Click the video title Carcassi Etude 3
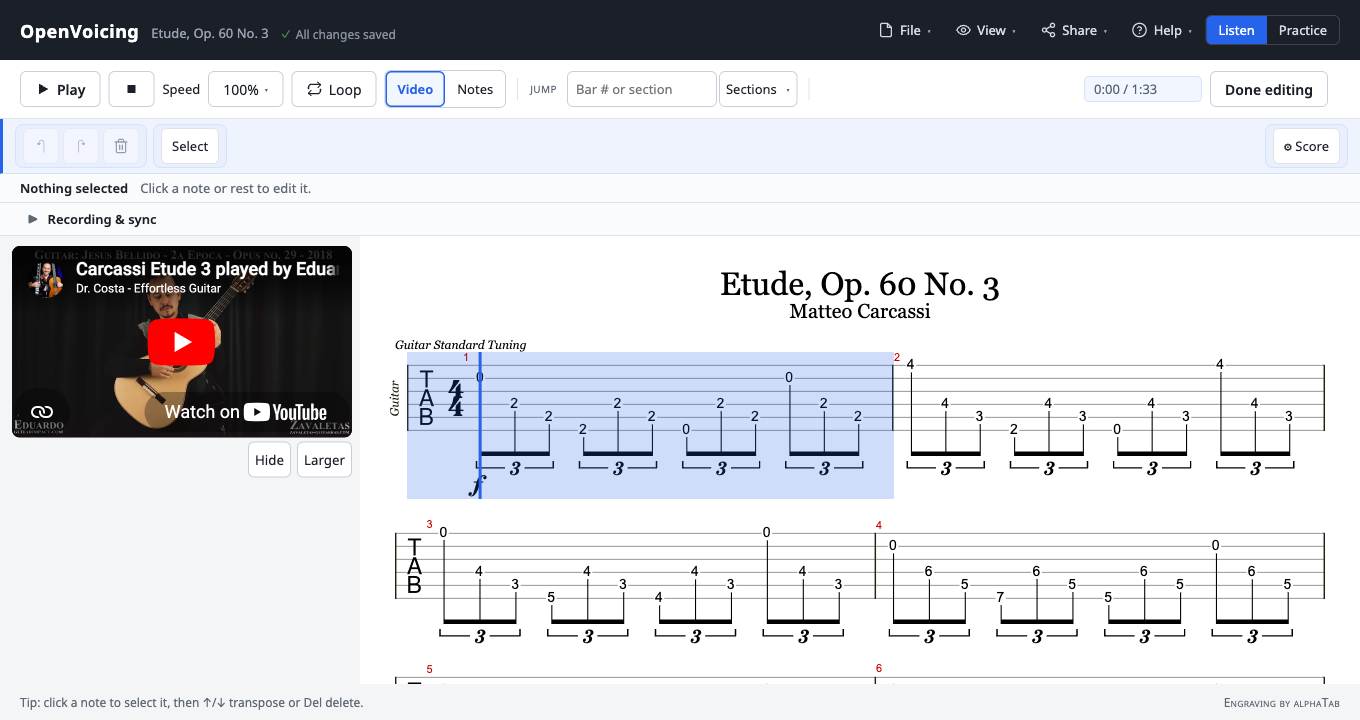 coord(207,269)
